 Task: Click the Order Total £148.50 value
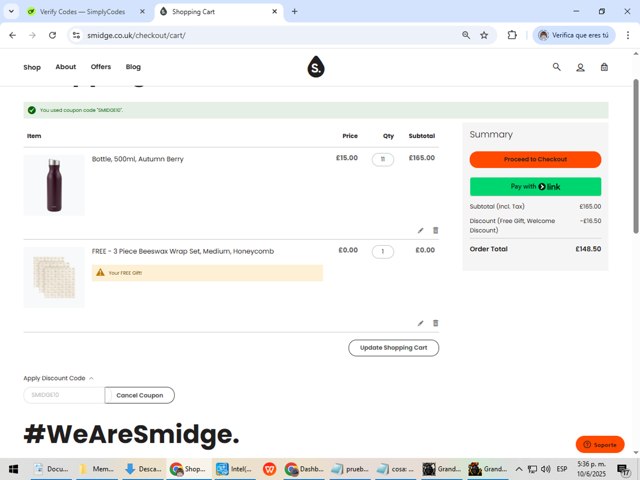tap(588, 249)
